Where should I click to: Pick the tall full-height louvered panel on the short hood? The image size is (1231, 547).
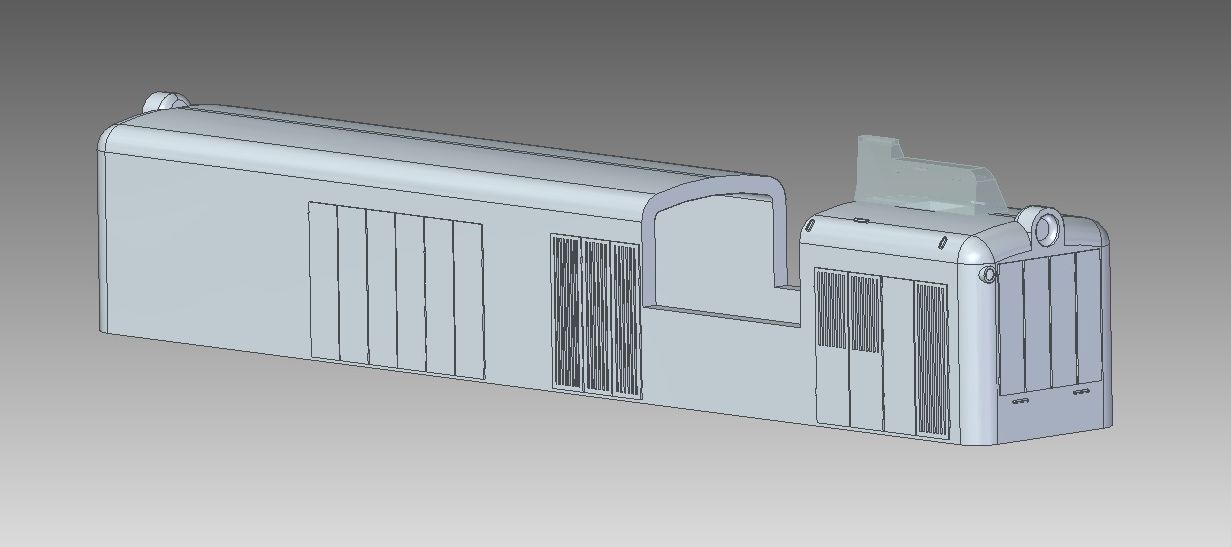tap(932, 360)
